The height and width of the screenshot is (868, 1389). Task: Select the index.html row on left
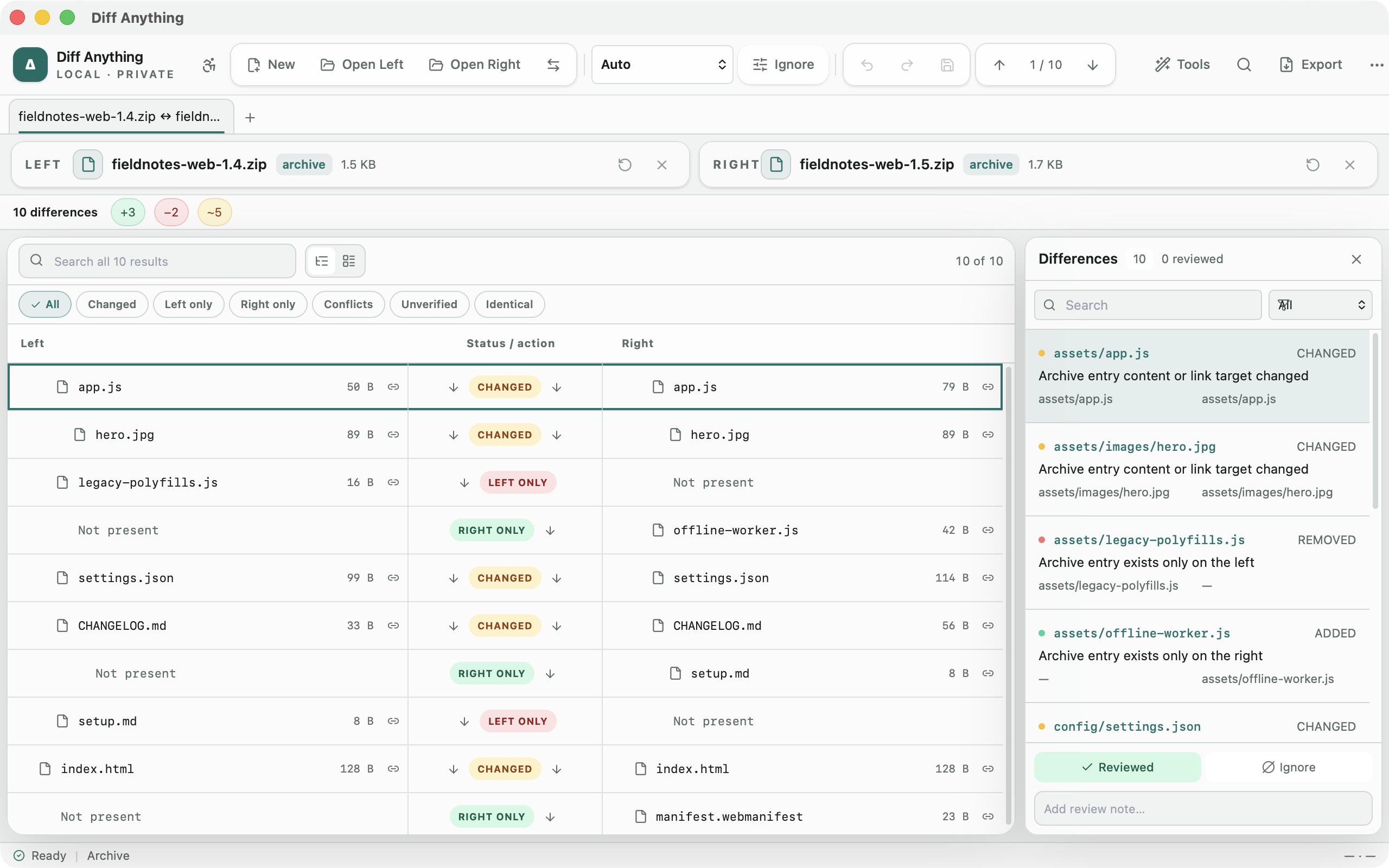pyautogui.click(x=208, y=769)
